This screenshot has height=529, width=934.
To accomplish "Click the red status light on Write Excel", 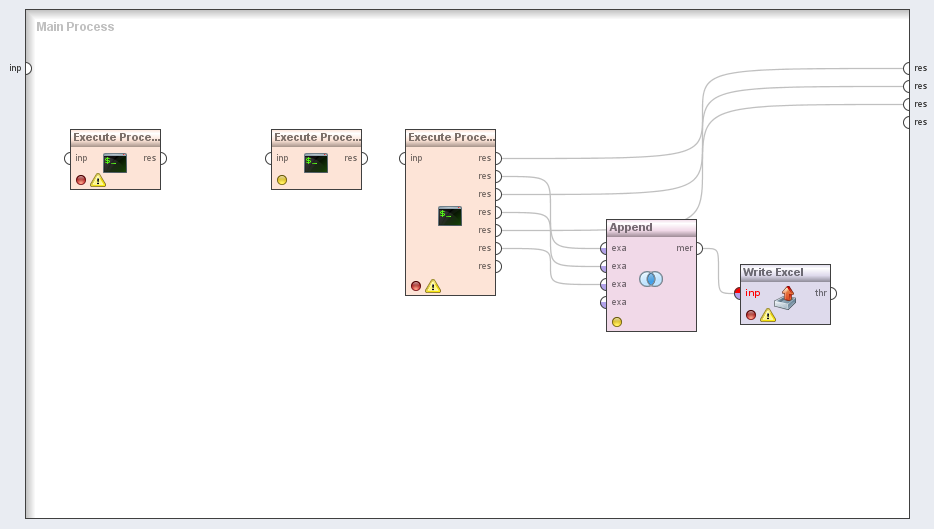I will (x=751, y=315).
